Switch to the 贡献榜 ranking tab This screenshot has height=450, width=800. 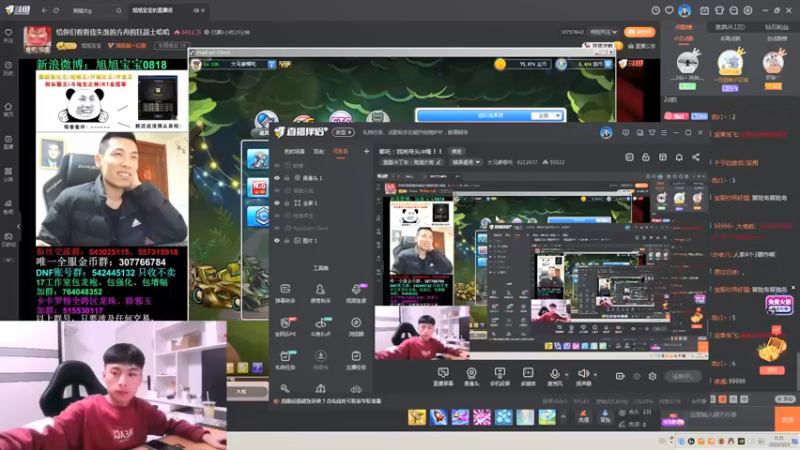tap(684, 27)
